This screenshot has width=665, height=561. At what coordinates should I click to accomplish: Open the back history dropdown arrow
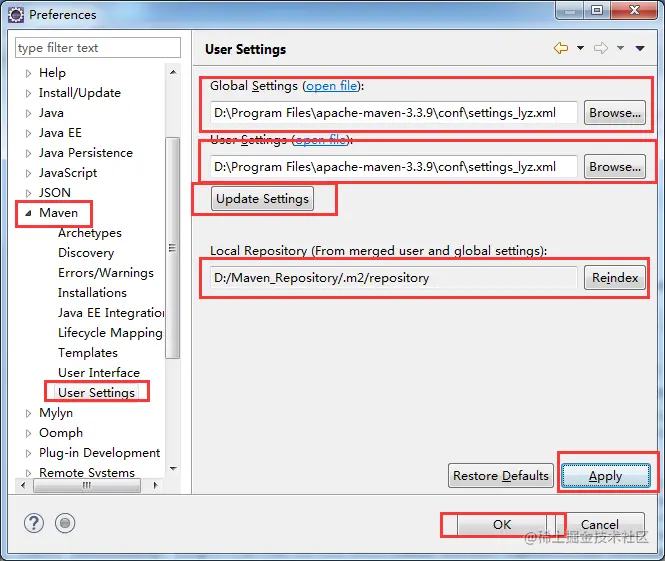580,48
